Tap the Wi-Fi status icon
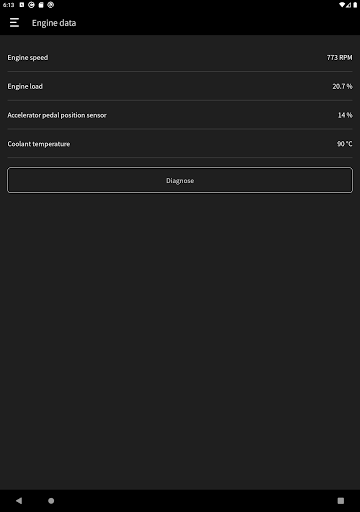 [x=342, y=5]
